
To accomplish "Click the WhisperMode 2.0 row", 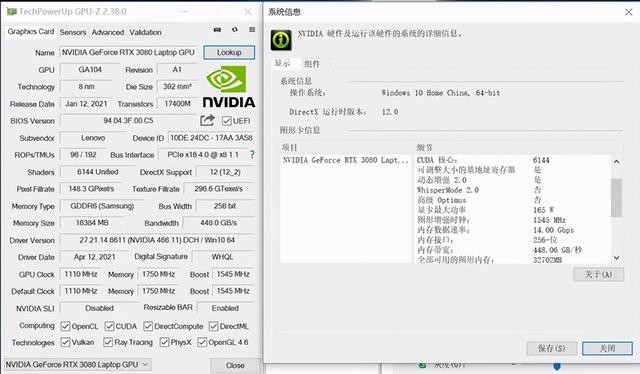I will click(x=513, y=190).
